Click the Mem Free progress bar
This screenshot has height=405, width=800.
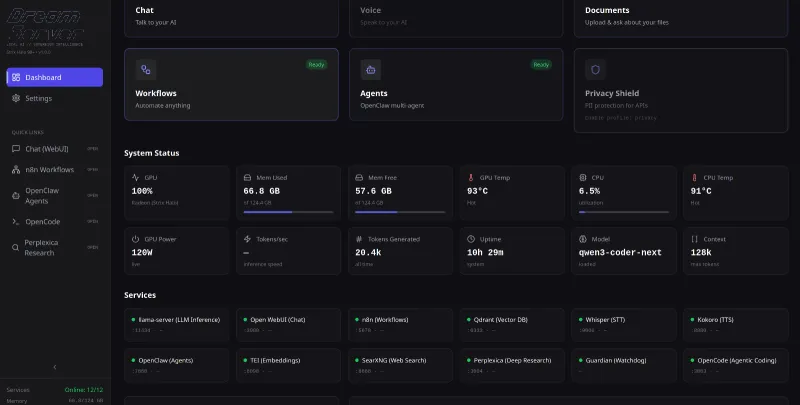pos(400,212)
